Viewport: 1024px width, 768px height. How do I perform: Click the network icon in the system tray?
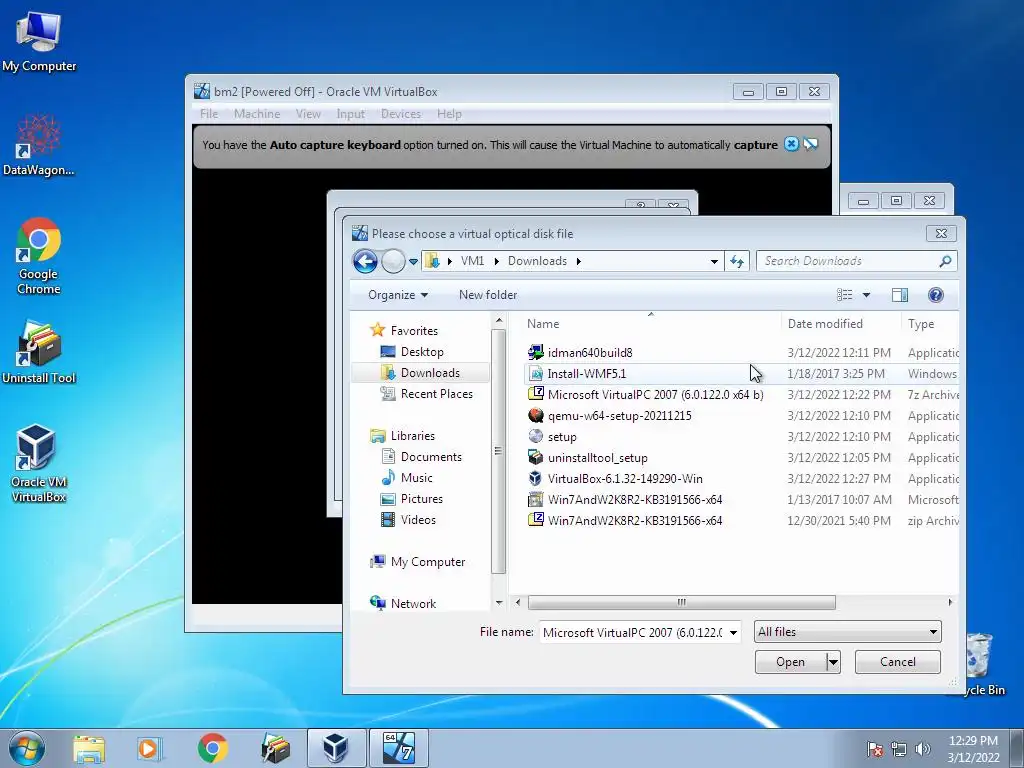pos(899,749)
